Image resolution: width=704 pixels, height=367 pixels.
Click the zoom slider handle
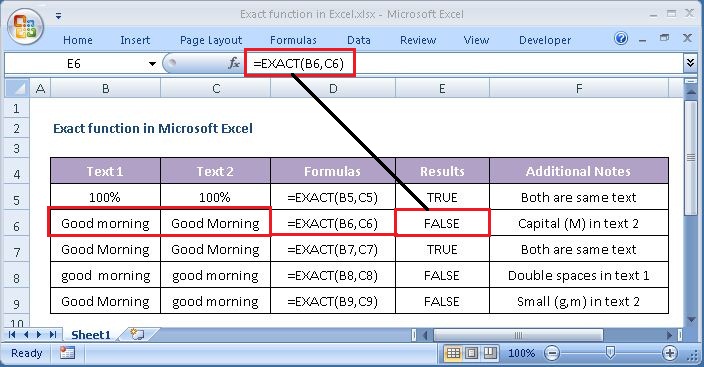(x=610, y=353)
